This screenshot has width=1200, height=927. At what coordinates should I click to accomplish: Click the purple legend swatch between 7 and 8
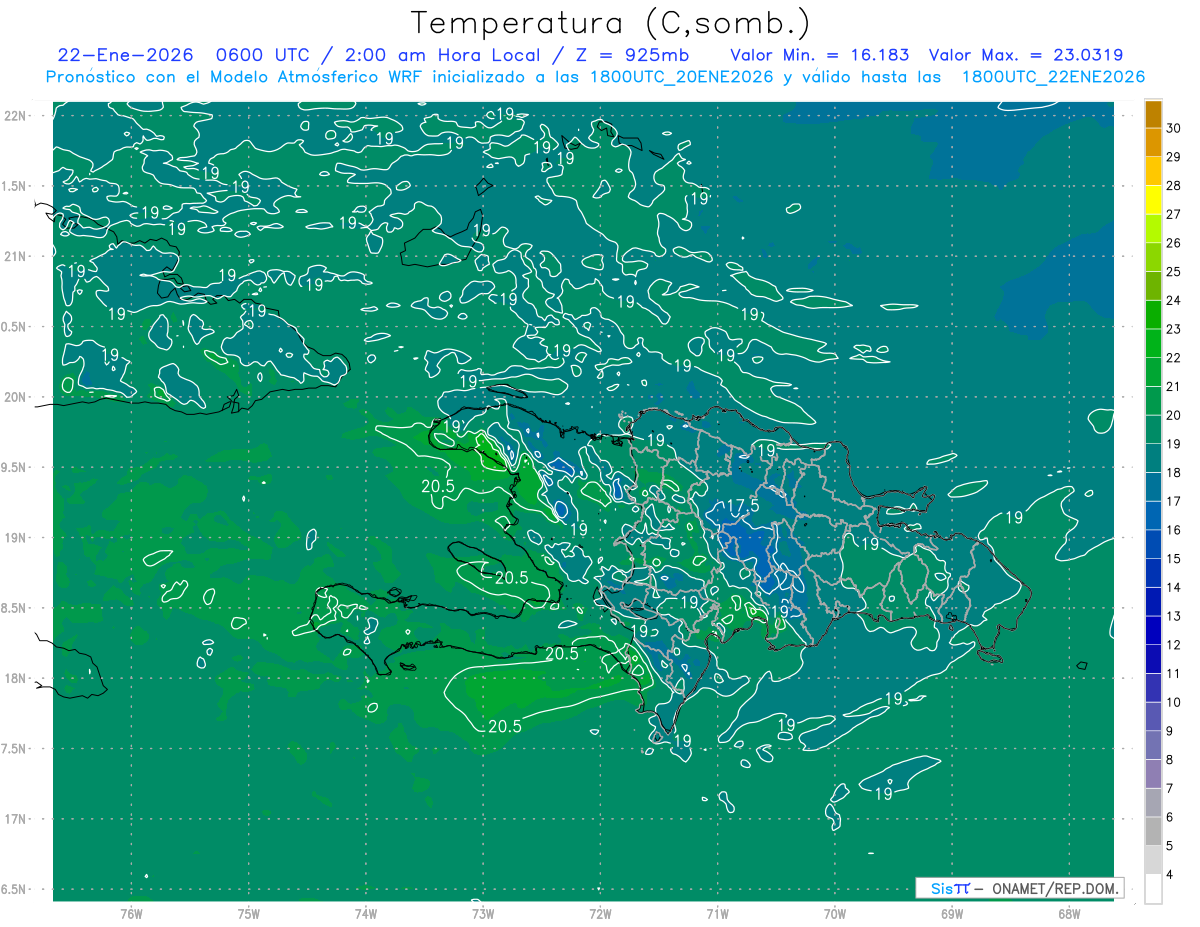coord(1153,774)
